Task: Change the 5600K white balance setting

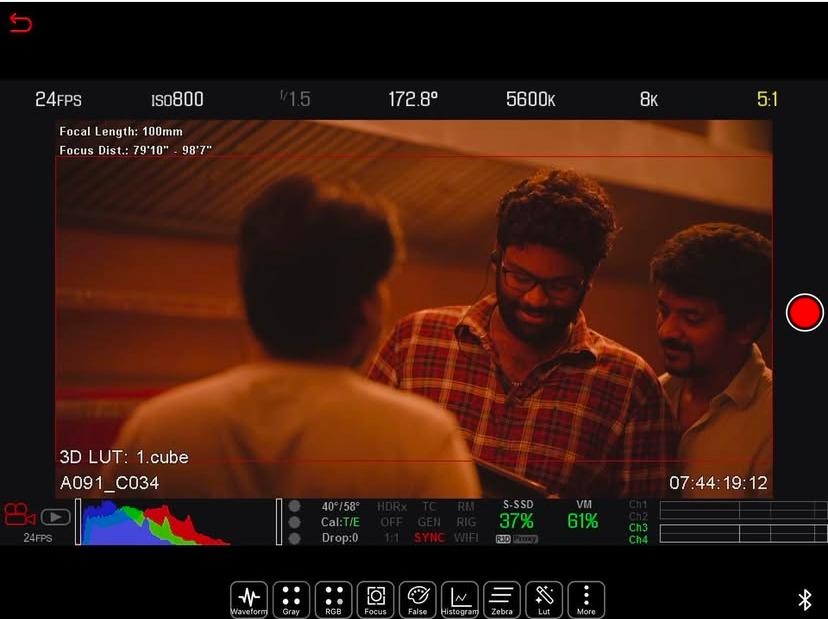Action: click(530, 99)
